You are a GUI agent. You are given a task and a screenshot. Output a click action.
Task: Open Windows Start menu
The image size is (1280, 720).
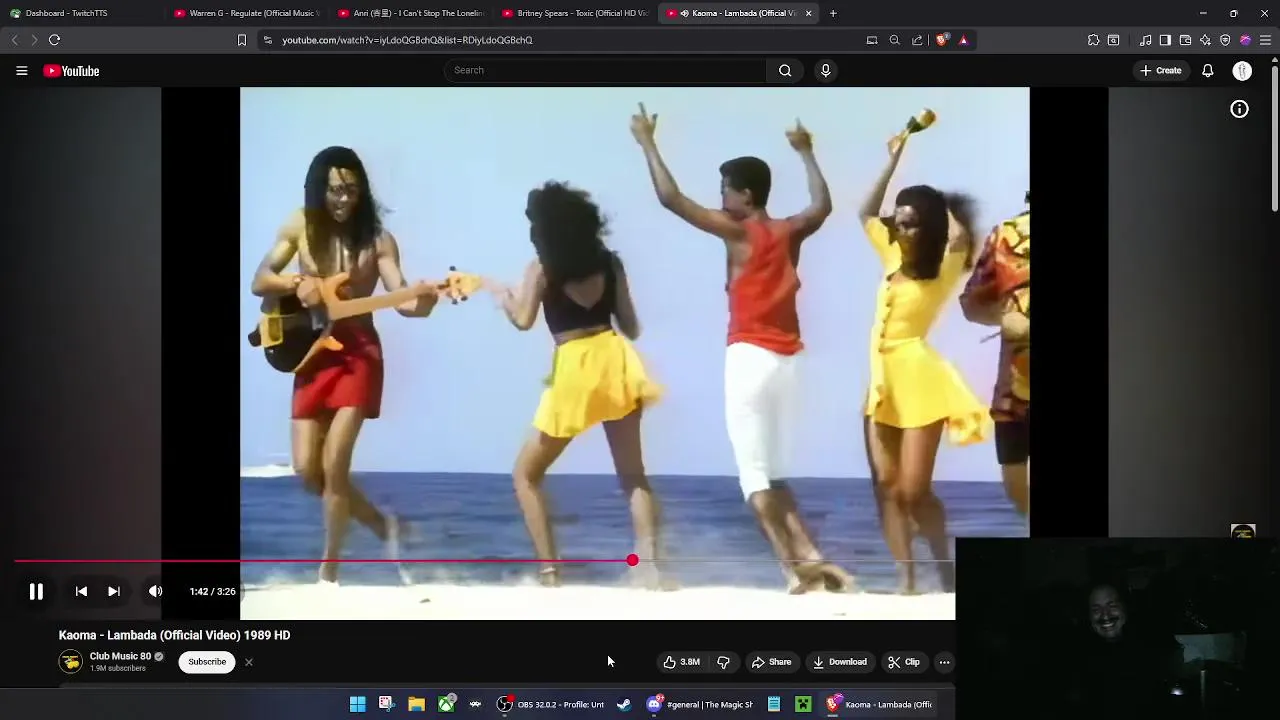tap(357, 704)
